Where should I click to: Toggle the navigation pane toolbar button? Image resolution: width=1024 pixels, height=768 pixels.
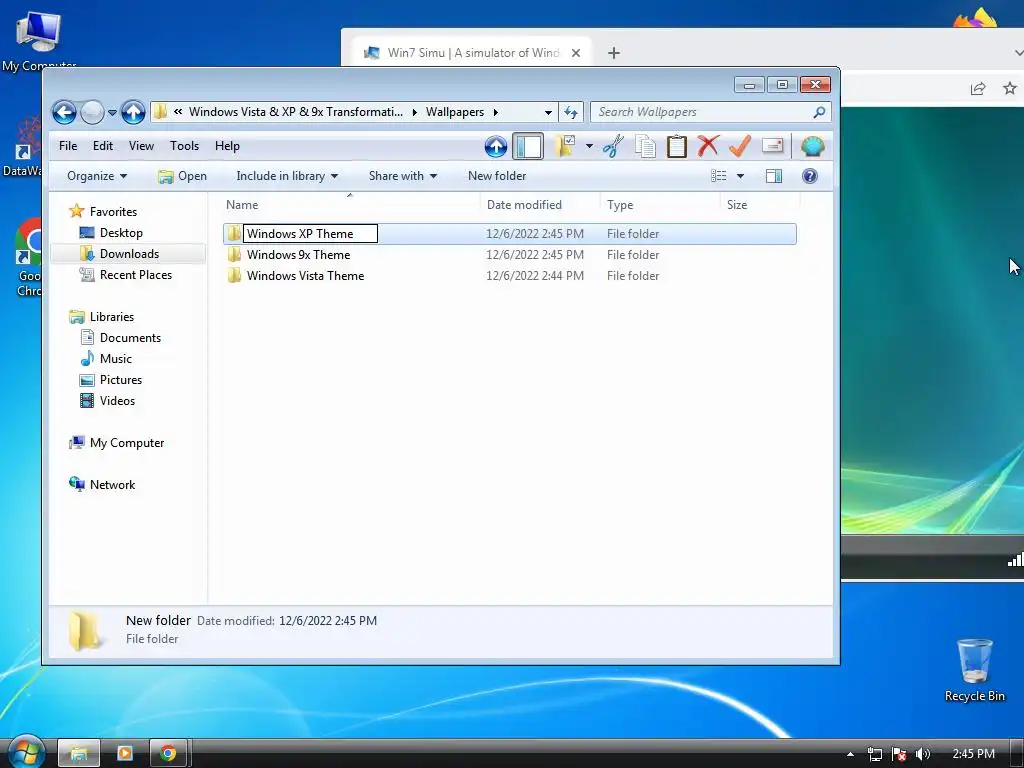[x=528, y=146]
